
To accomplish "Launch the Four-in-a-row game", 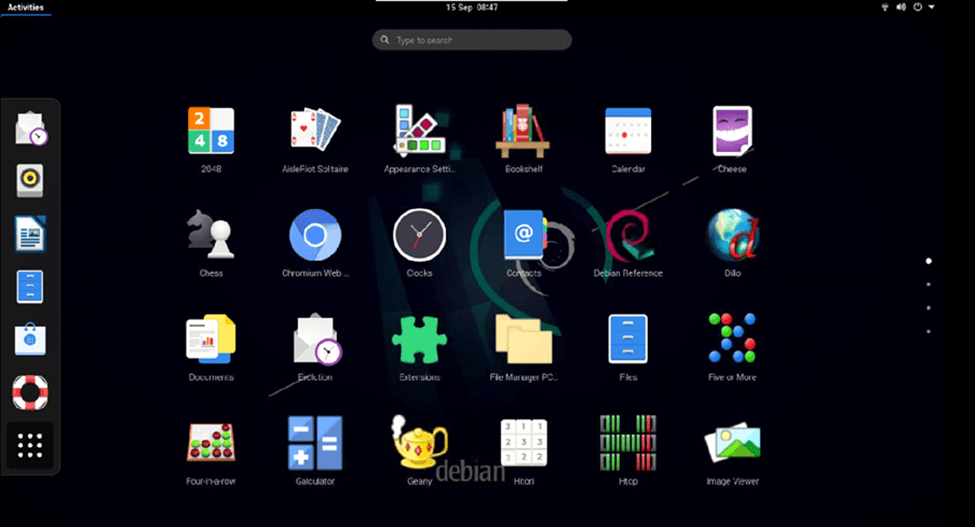I will [211, 442].
